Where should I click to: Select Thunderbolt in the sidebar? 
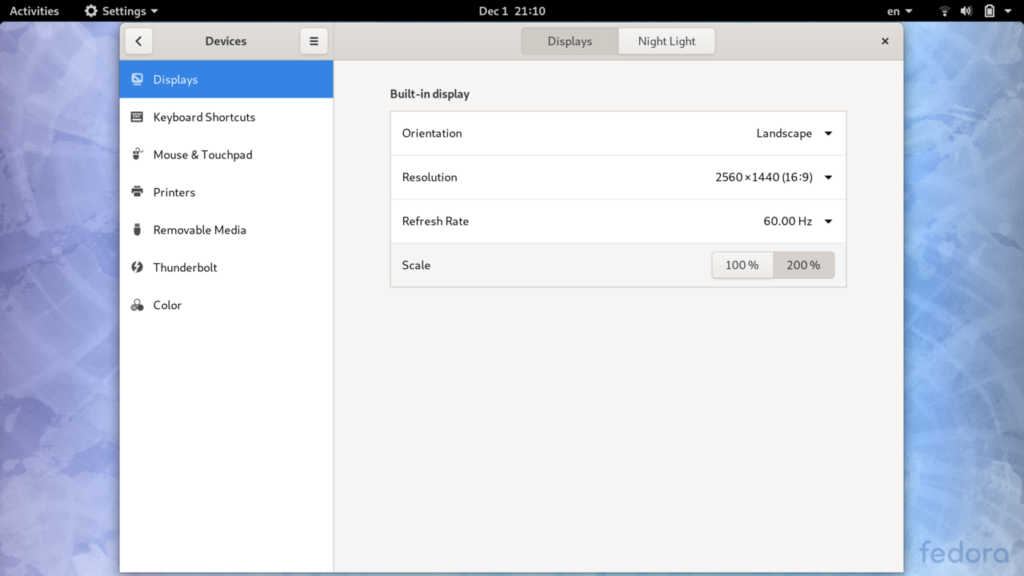coord(226,267)
